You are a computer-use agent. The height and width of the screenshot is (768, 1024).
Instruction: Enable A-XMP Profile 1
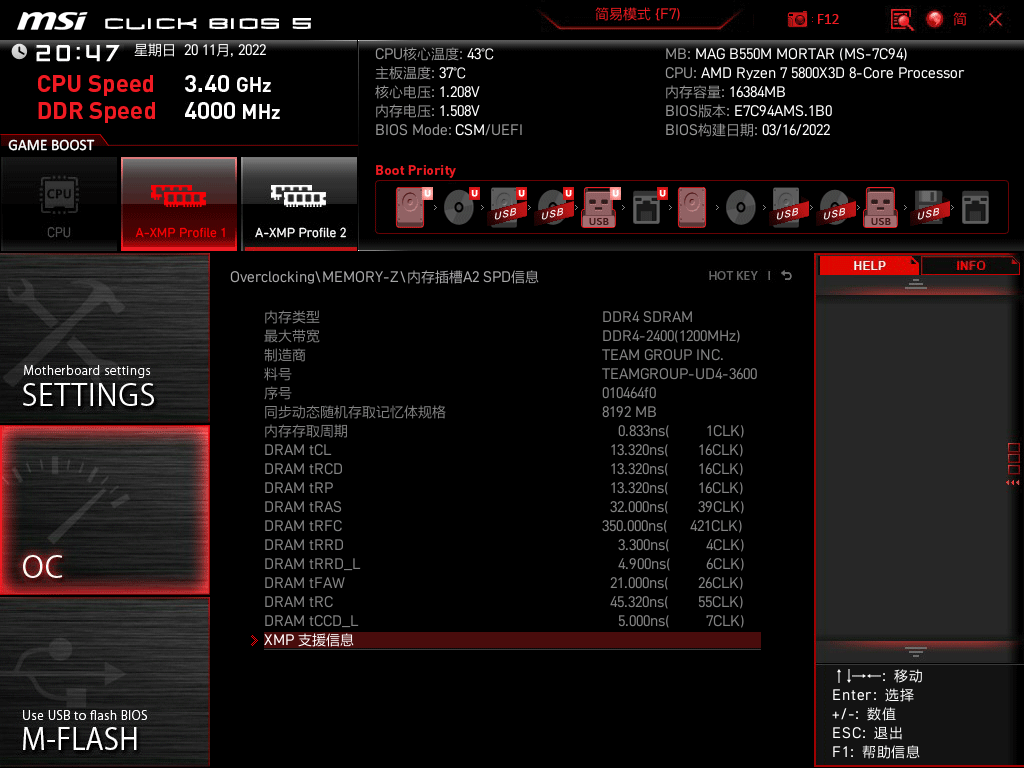click(x=179, y=203)
